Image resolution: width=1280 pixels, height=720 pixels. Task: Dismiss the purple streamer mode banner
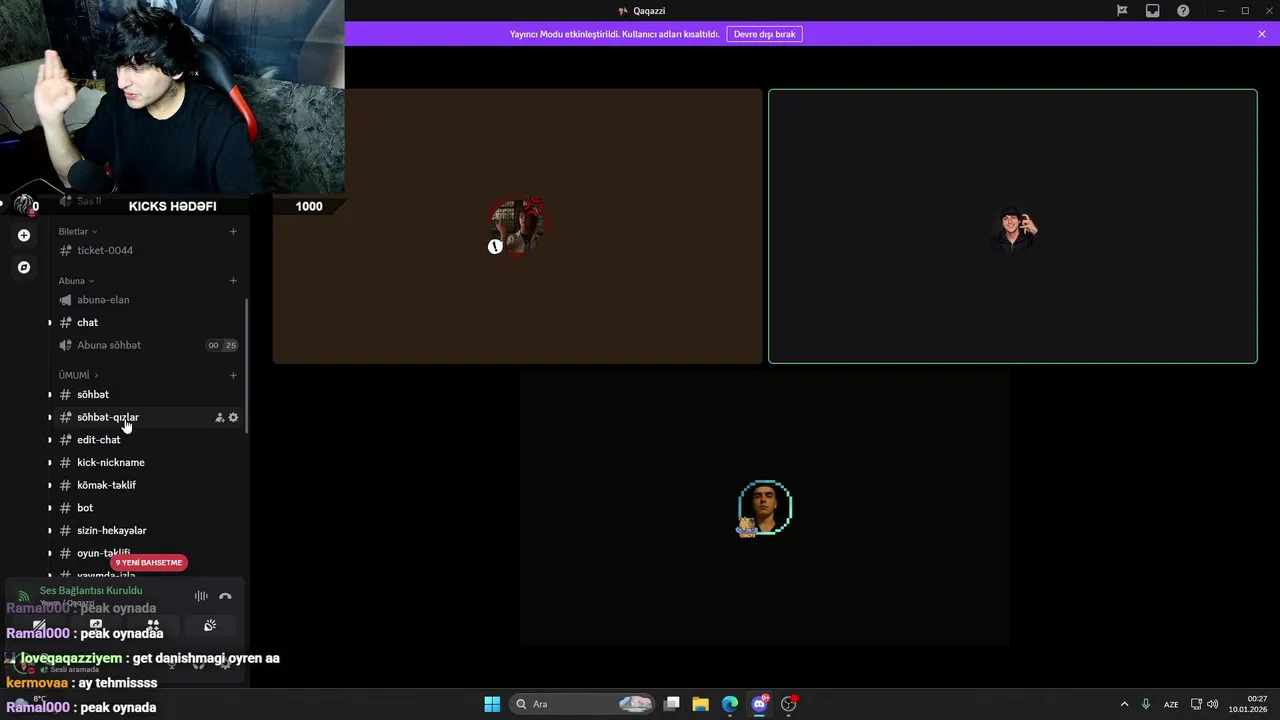click(1262, 34)
